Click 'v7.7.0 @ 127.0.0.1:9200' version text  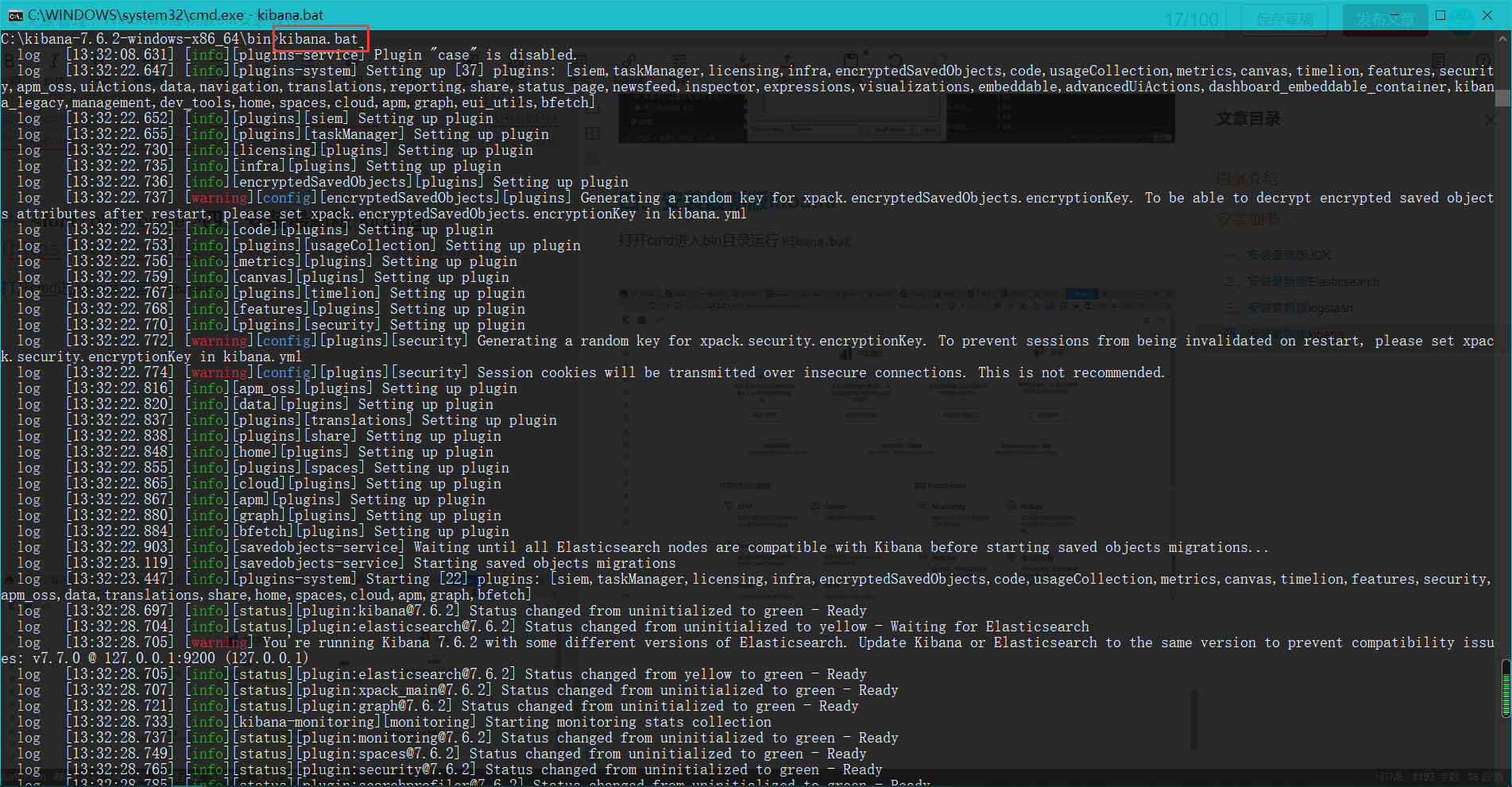tap(123, 658)
